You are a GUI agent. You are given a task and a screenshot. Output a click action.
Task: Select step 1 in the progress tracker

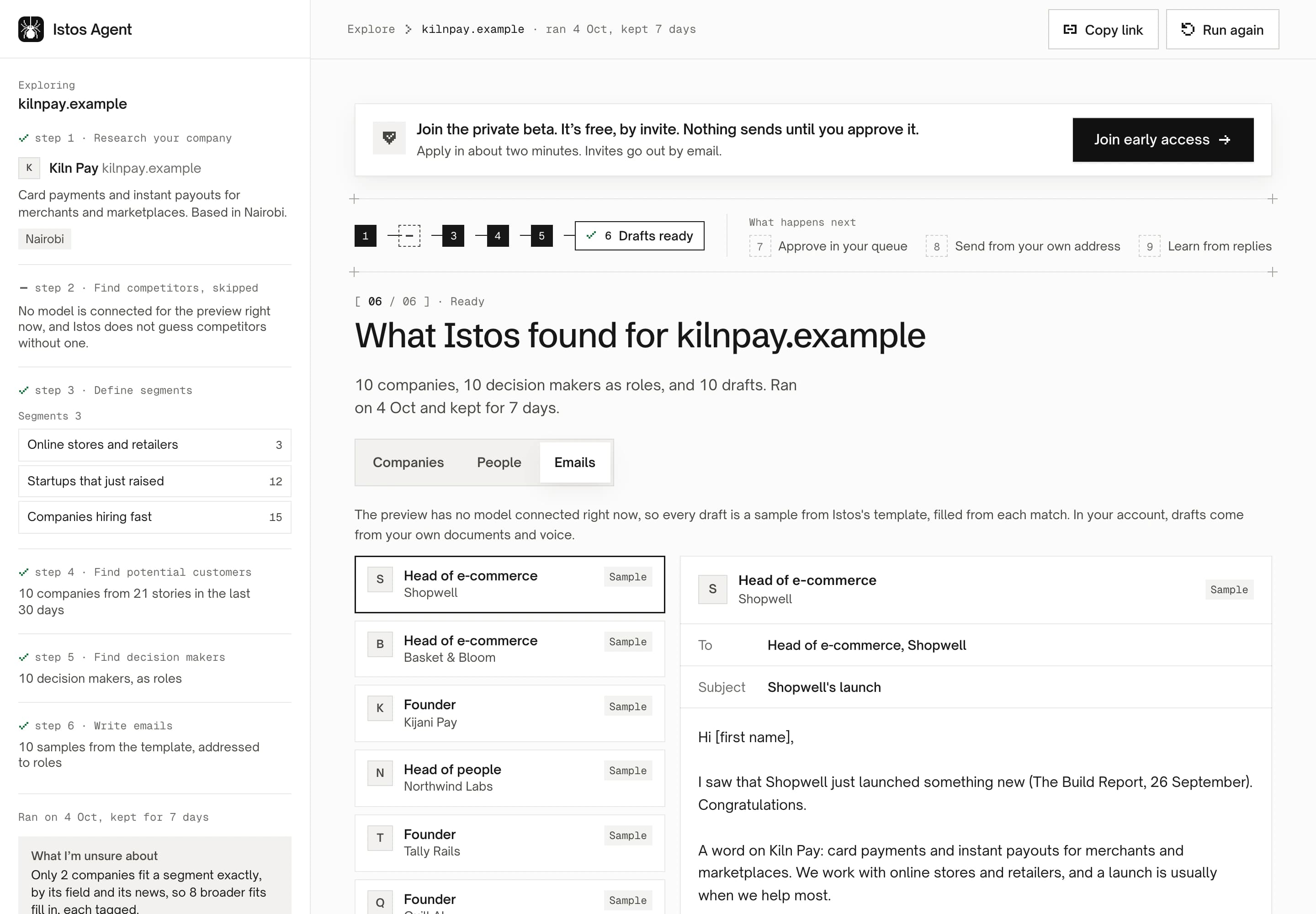pos(366,236)
